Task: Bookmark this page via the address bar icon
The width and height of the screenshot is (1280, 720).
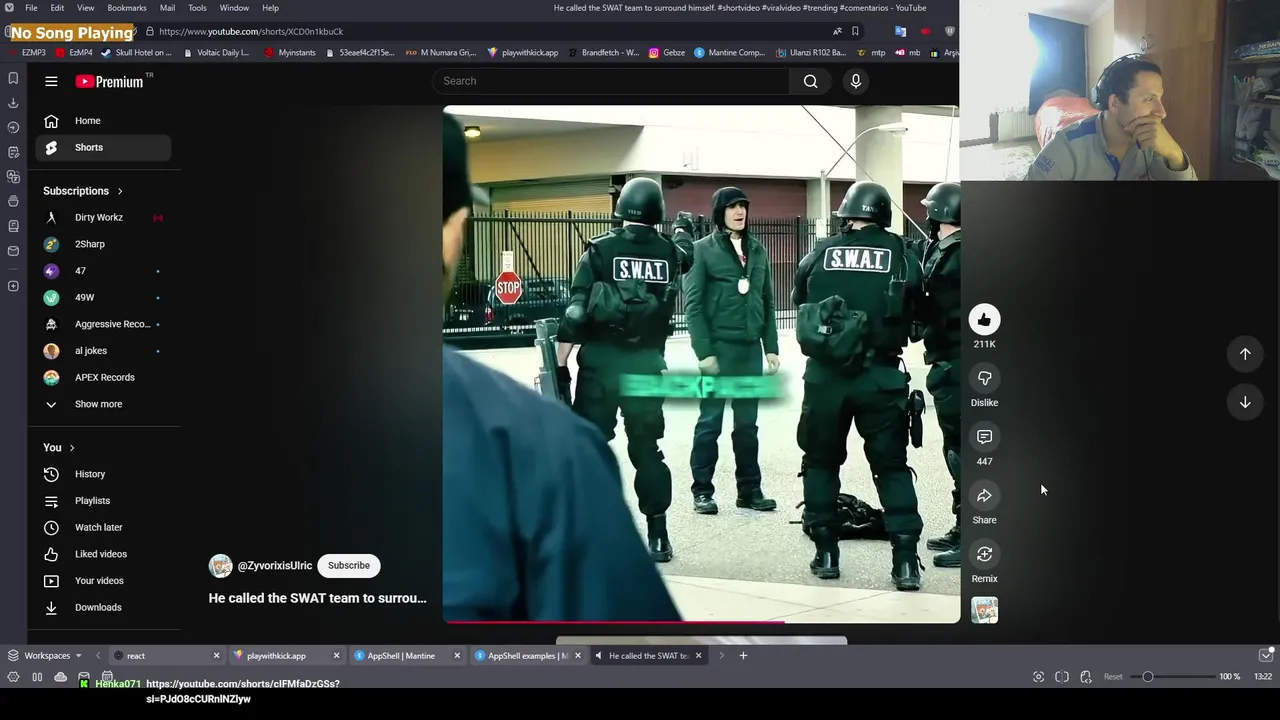Action: (855, 31)
